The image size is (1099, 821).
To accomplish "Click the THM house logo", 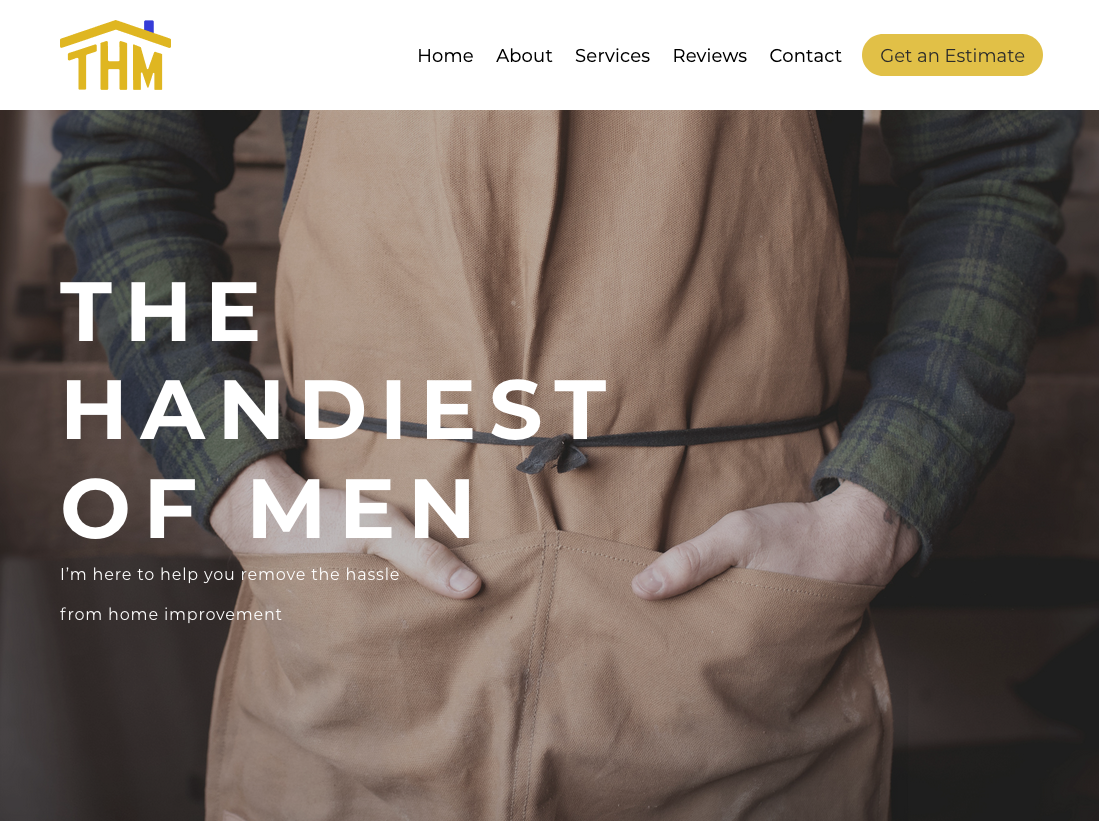I will [x=116, y=55].
